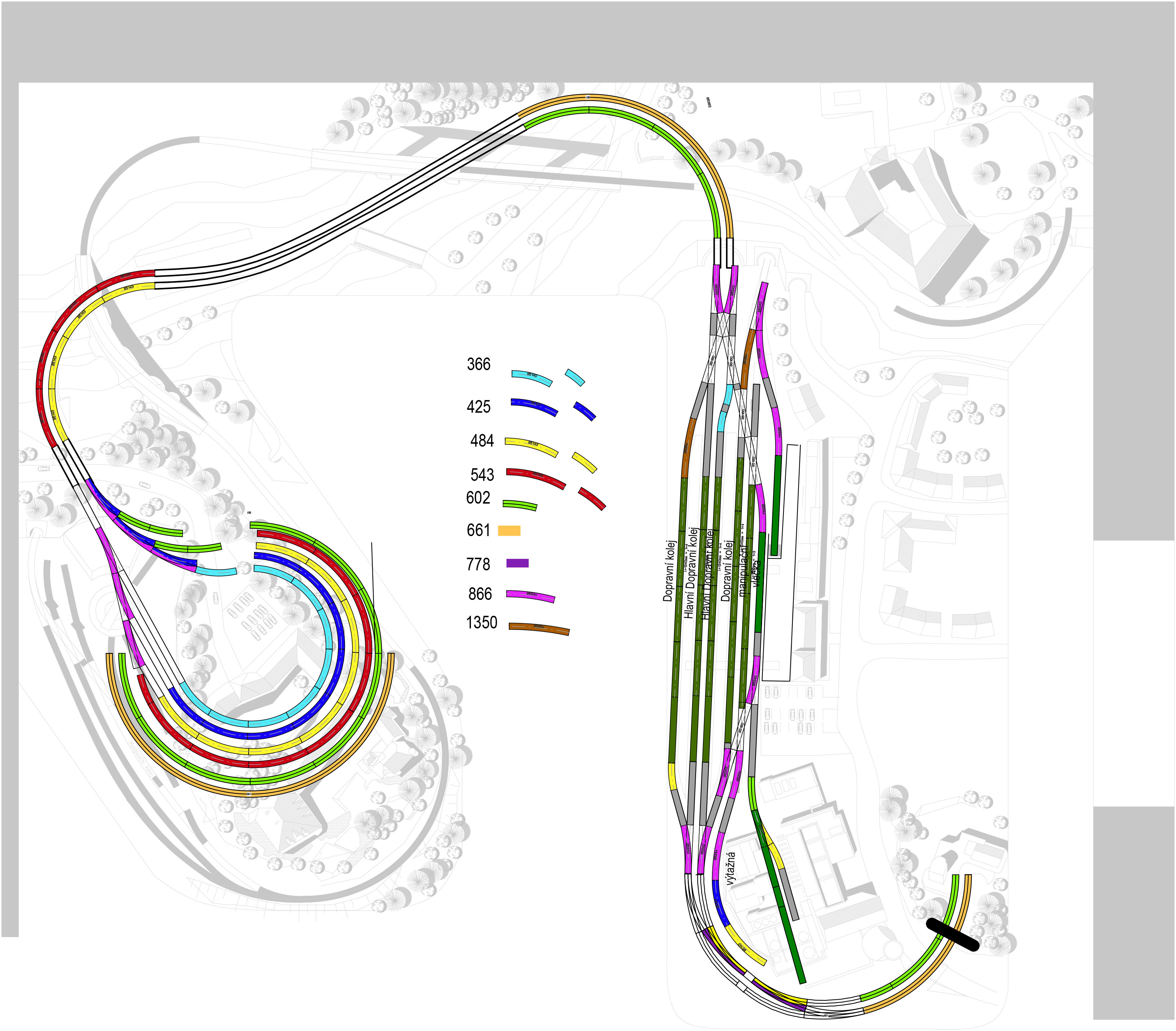Click the short red 543 legend piece
Image resolution: width=1176 pixels, height=1031 pixels.
coord(592,498)
